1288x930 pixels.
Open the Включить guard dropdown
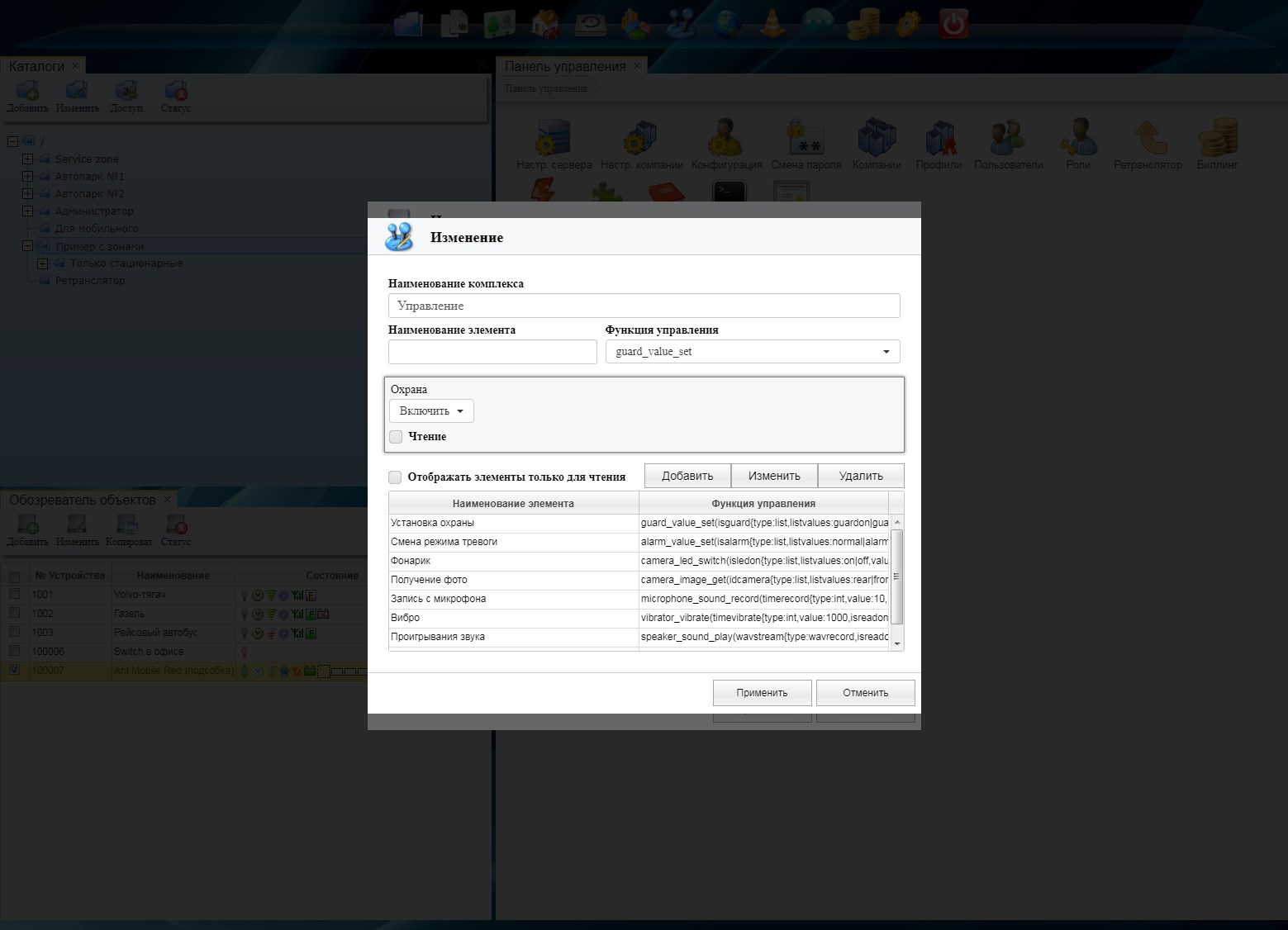[x=431, y=411]
